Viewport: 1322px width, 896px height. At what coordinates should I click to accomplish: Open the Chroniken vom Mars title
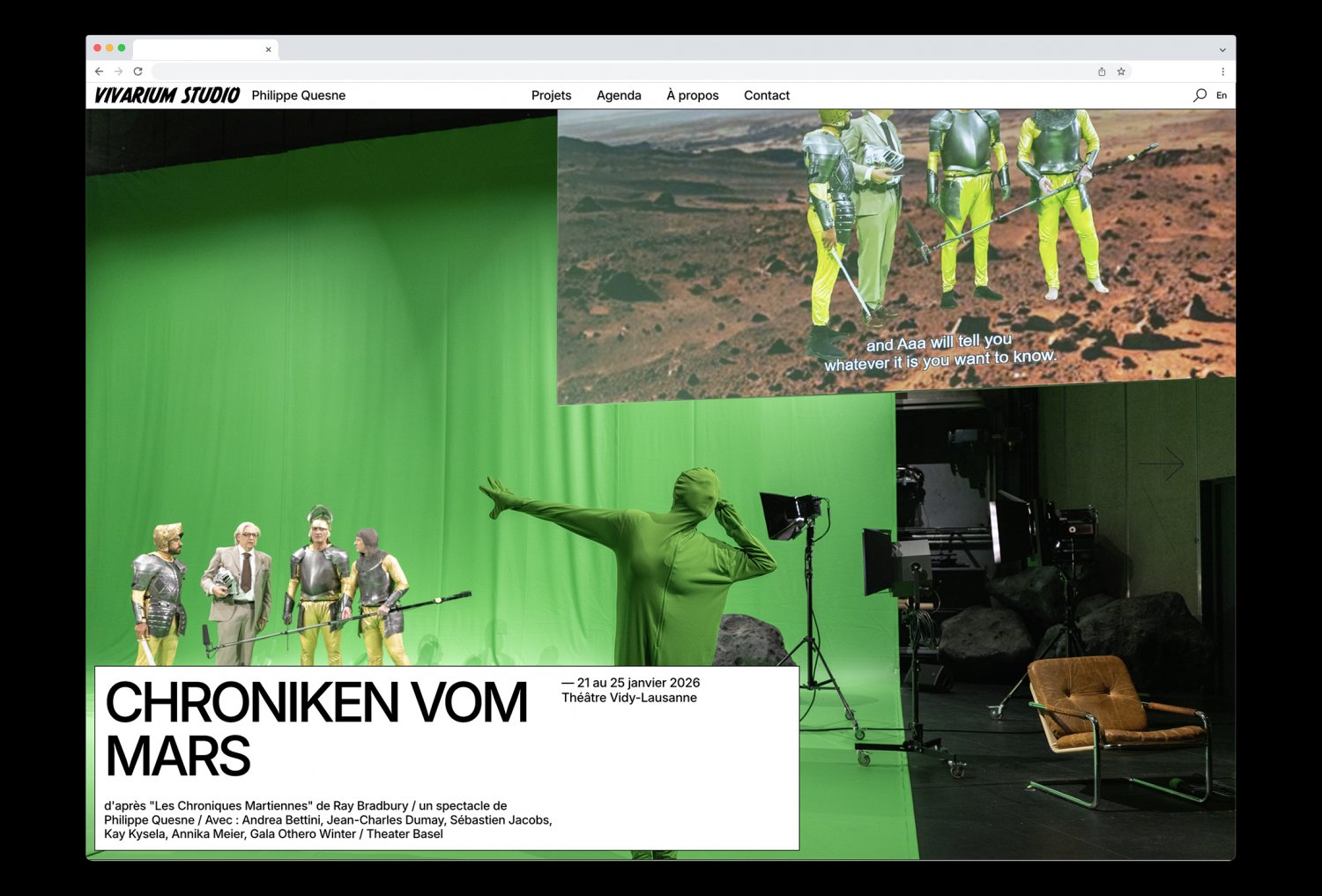[x=316, y=729]
